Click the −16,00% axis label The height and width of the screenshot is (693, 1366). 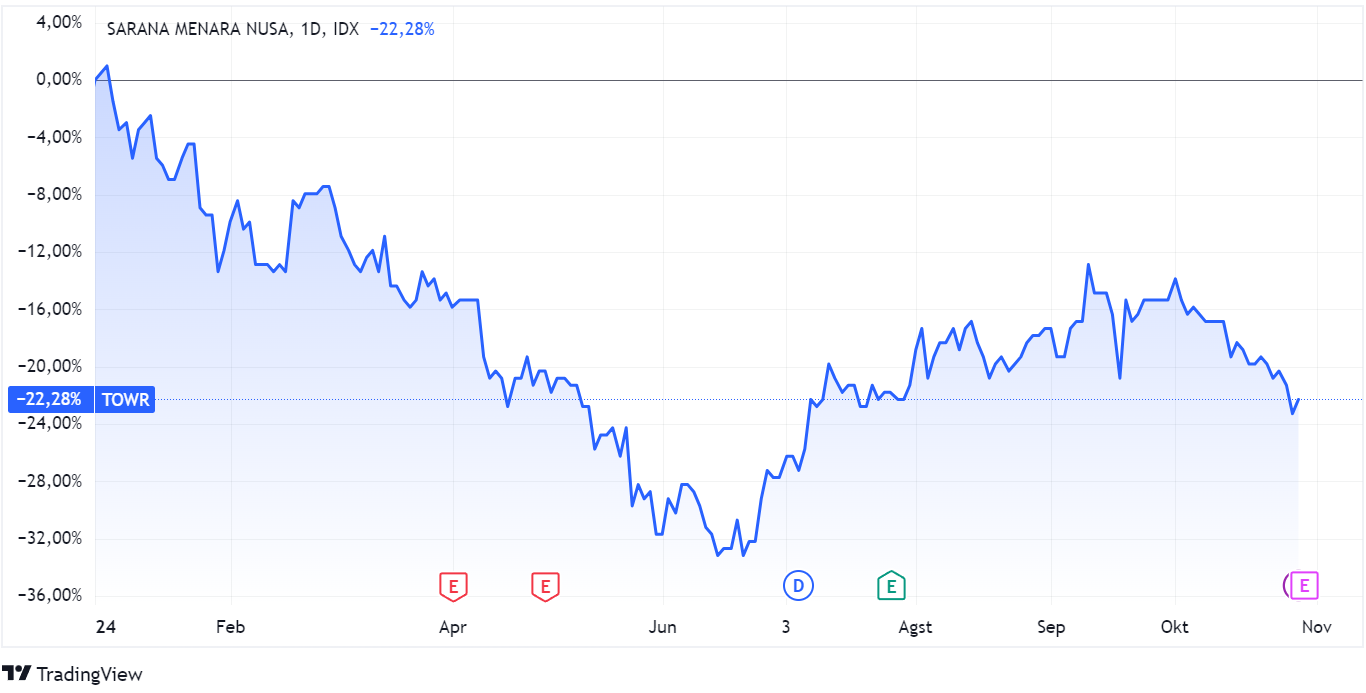[x=50, y=308]
